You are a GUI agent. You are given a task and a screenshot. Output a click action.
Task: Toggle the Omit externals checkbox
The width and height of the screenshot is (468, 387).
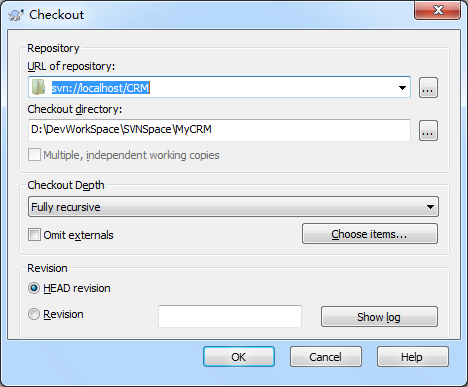[x=34, y=235]
